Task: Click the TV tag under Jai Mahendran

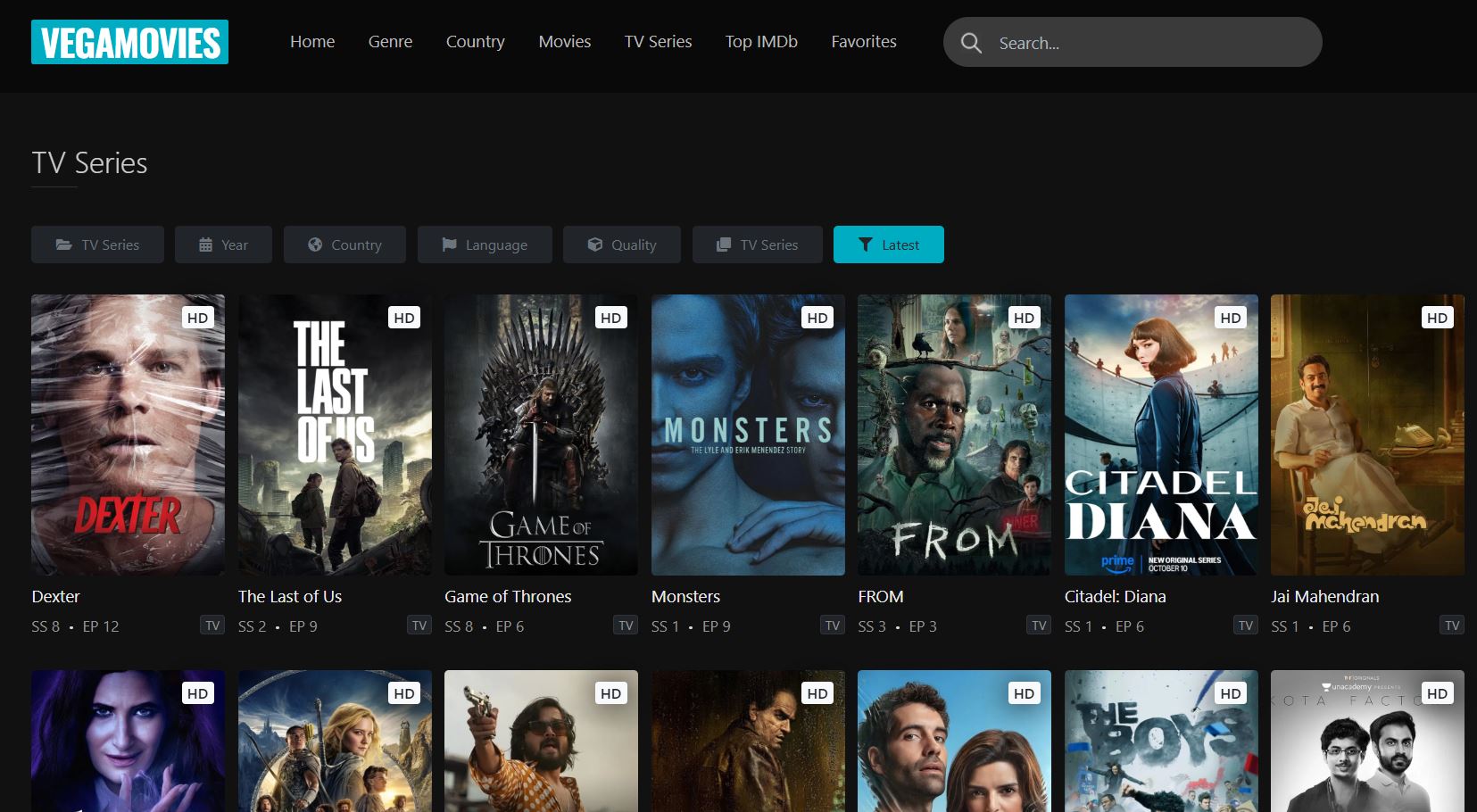Action: point(1452,626)
